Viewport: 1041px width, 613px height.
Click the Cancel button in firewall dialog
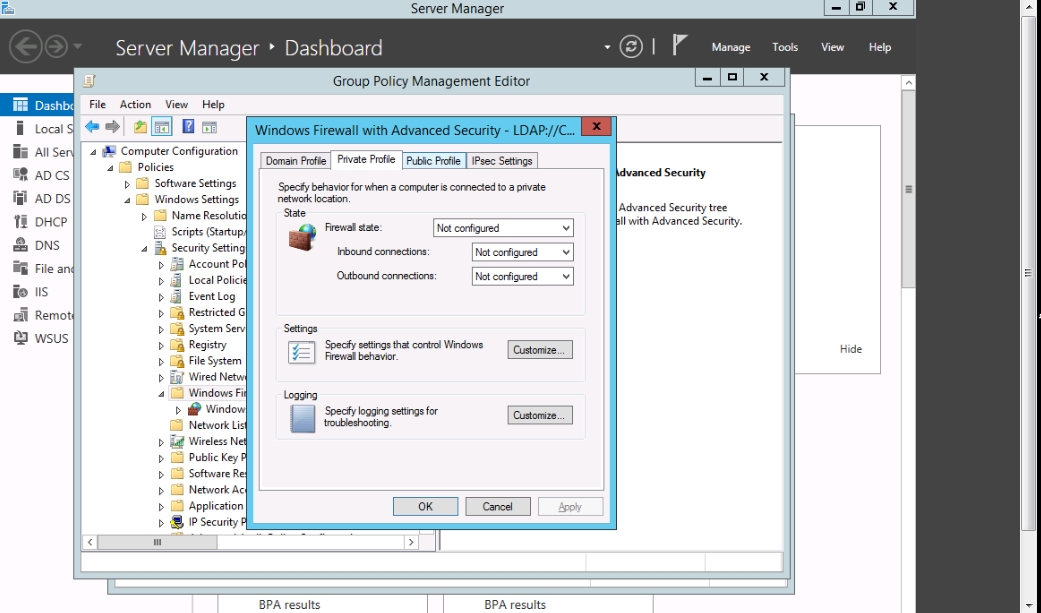497,507
